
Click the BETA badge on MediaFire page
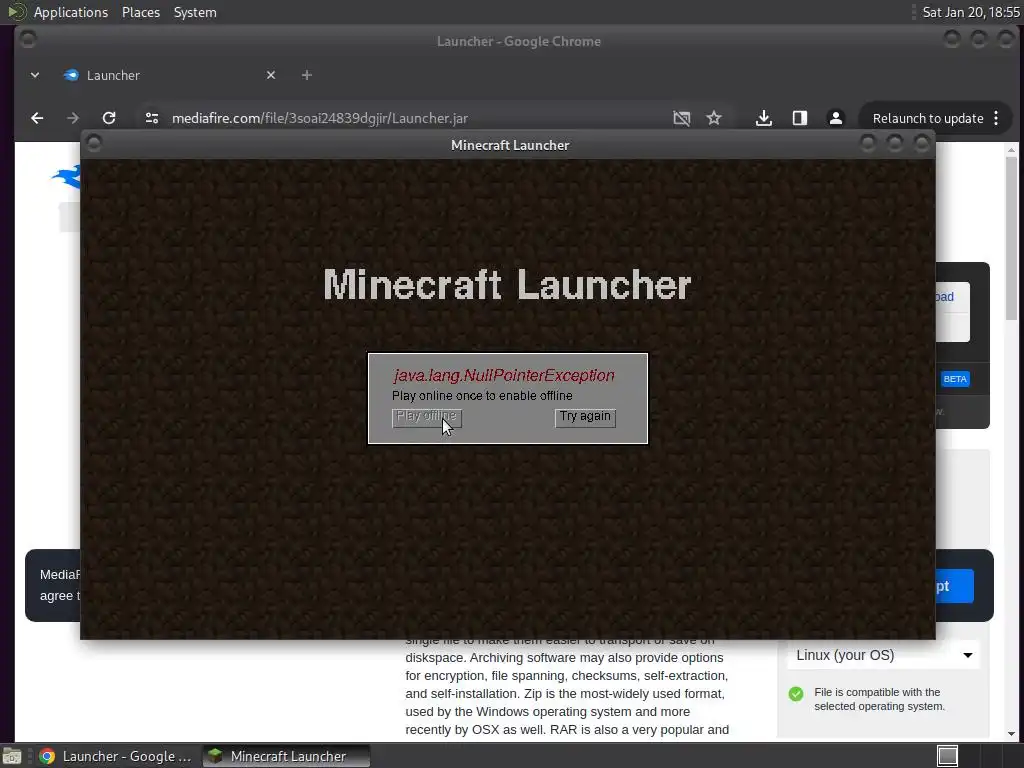(955, 379)
